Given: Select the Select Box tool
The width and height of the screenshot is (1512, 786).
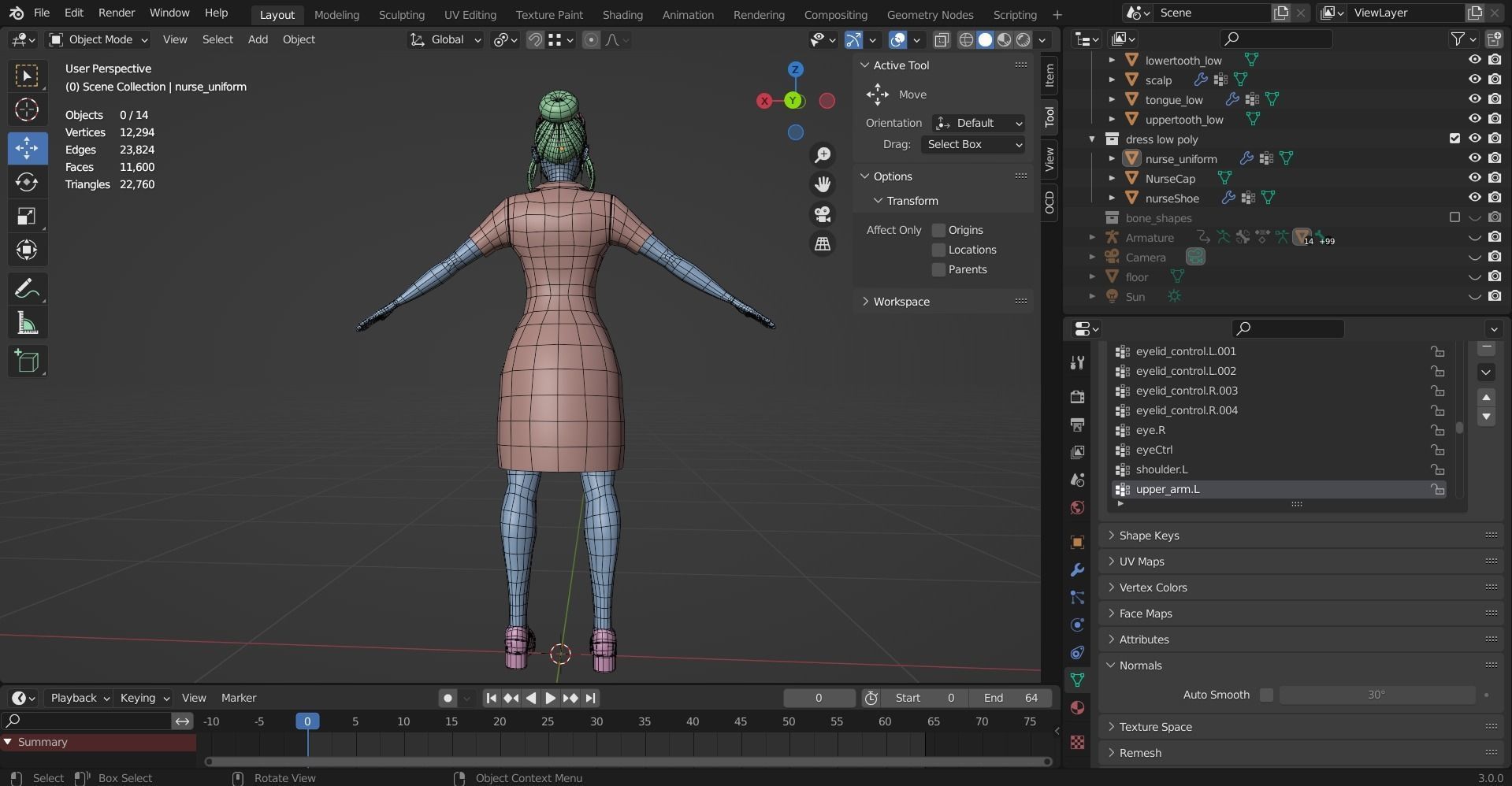Looking at the screenshot, I should pos(27,76).
